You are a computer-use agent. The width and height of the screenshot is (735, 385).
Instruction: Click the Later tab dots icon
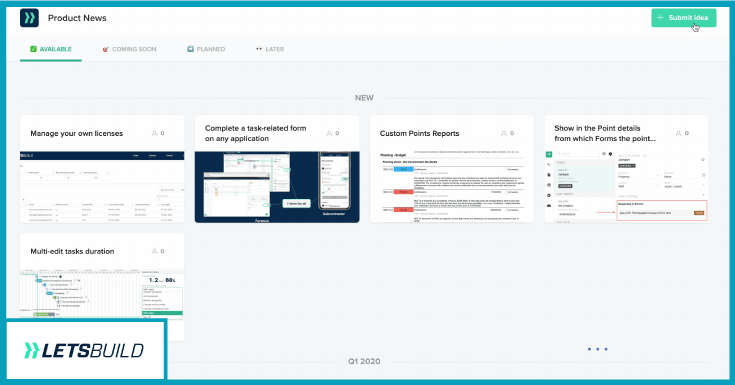pos(259,49)
